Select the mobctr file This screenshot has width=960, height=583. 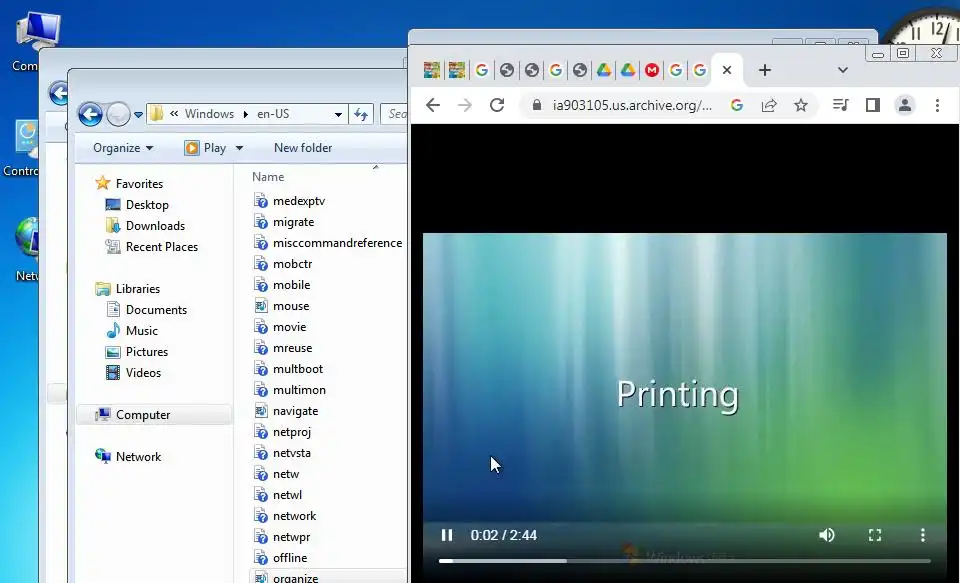coord(292,264)
